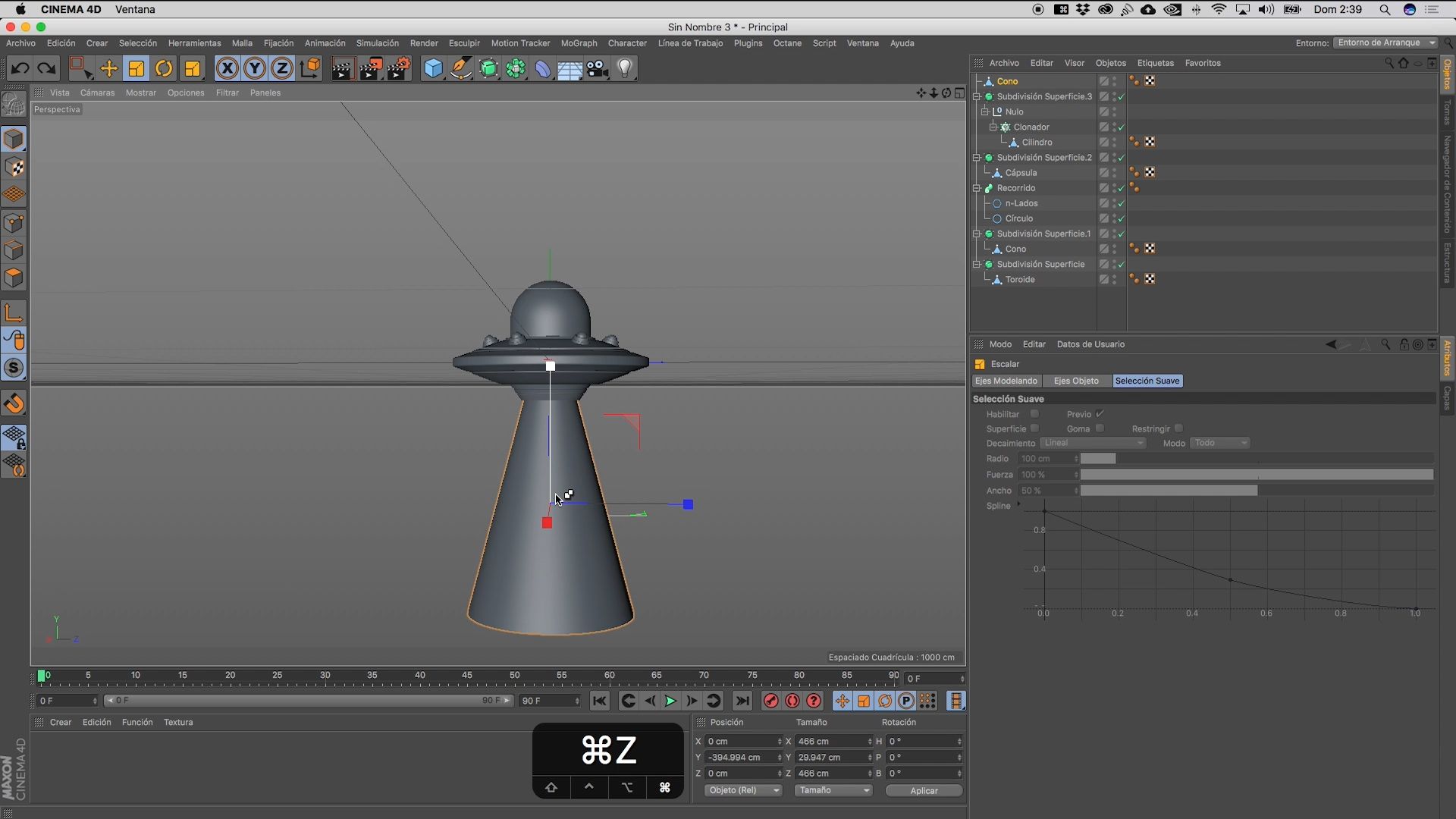Add a camera object
This screenshot has height=819, width=1456.
click(x=598, y=68)
